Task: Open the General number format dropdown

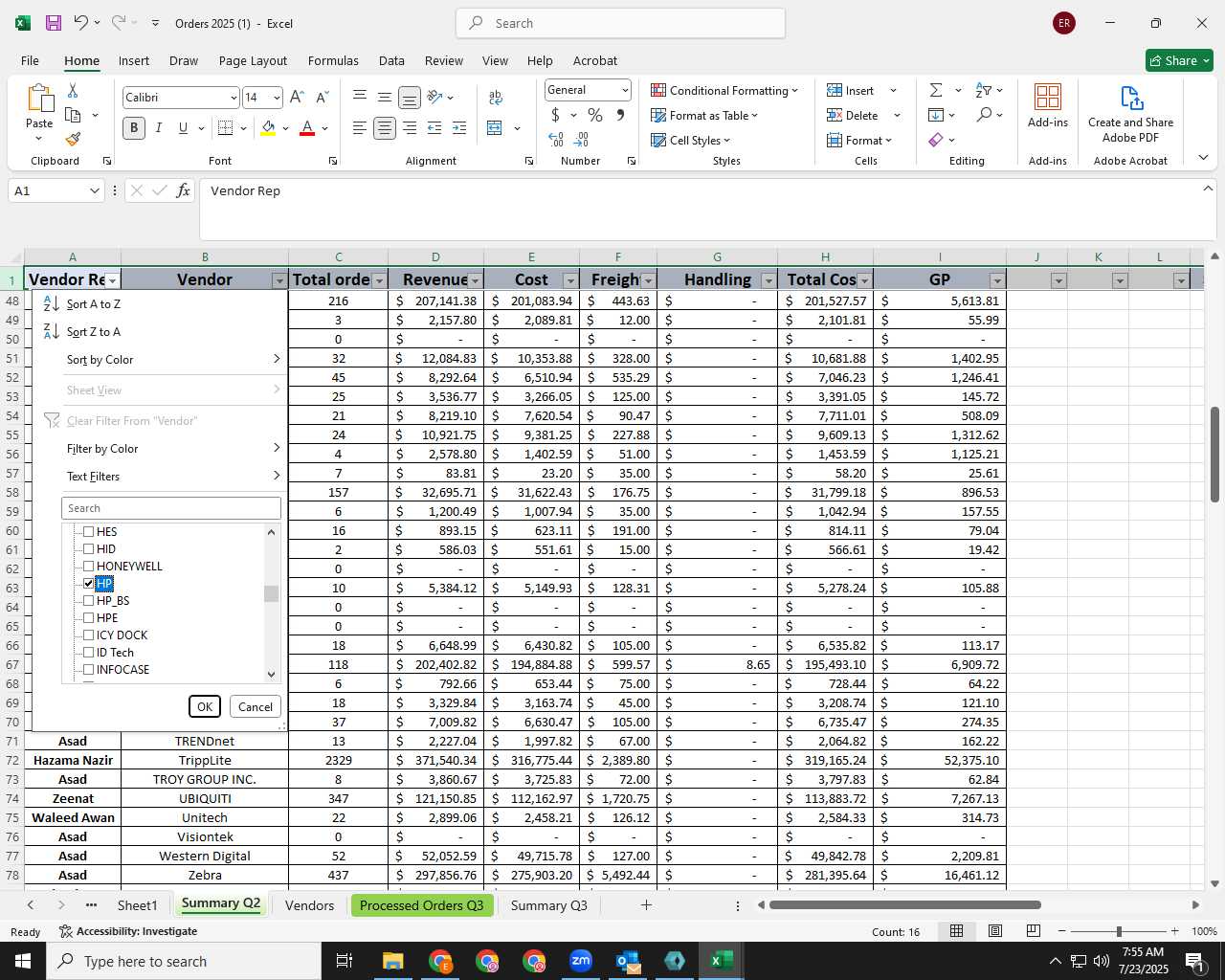Action: coord(625,90)
